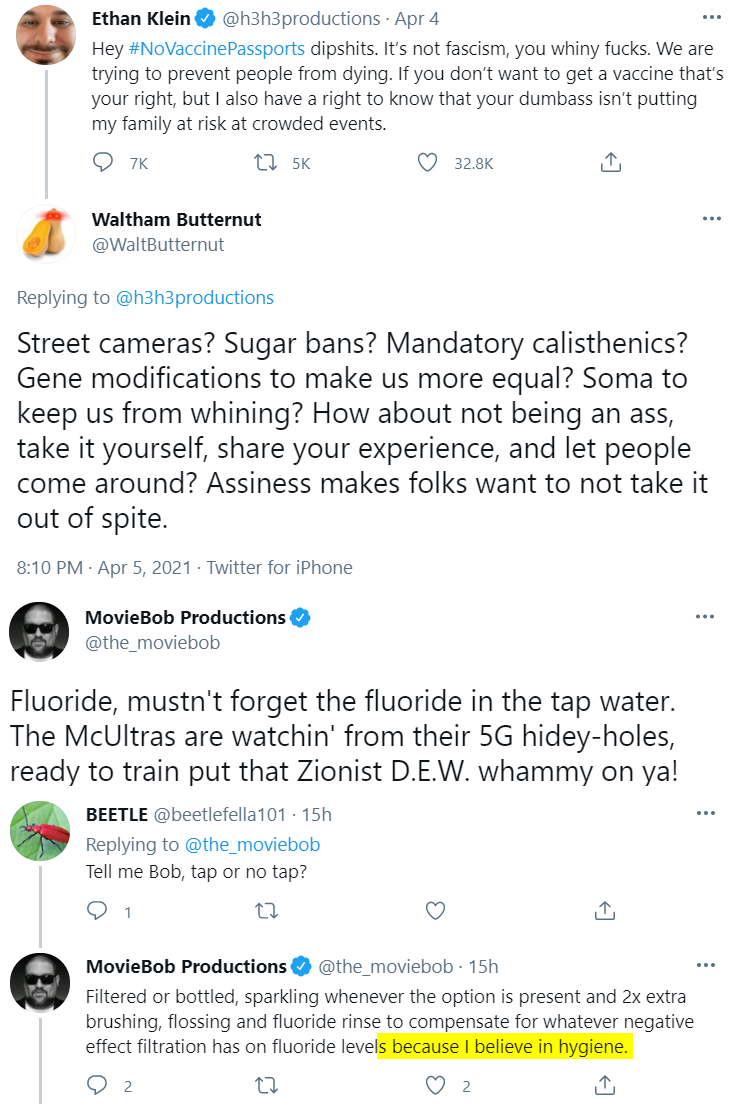Reply to MovieBob's filtered or bottled tweet
This screenshot has width=733, height=1112.
pyautogui.click(x=97, y=1085)
